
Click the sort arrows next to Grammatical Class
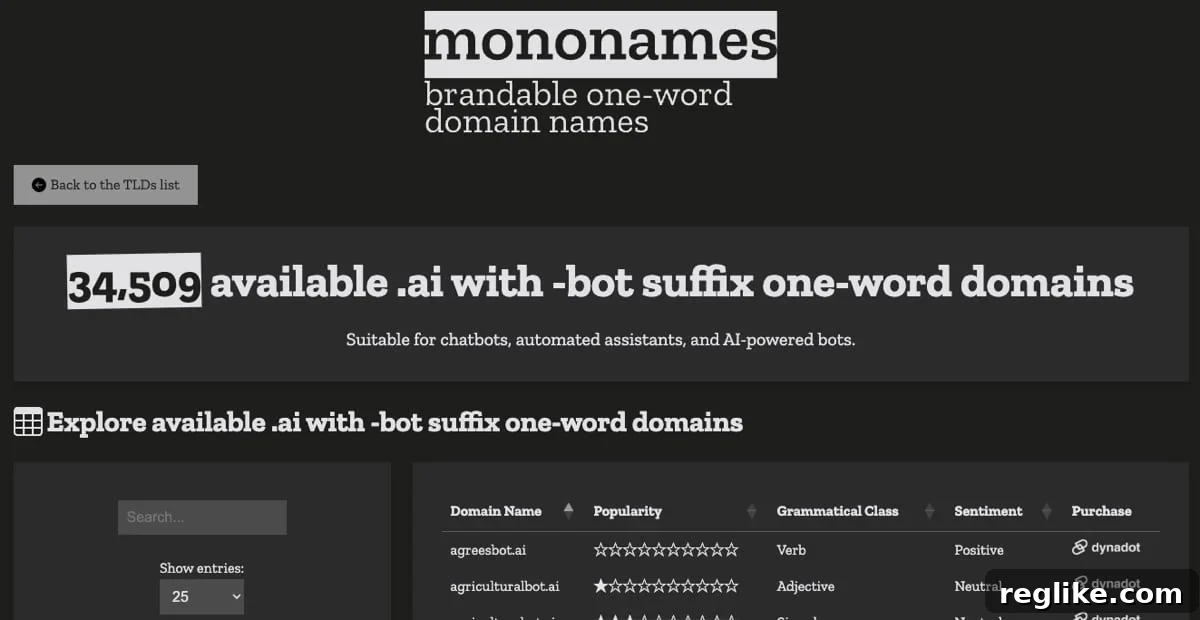[x=930, y=511]
